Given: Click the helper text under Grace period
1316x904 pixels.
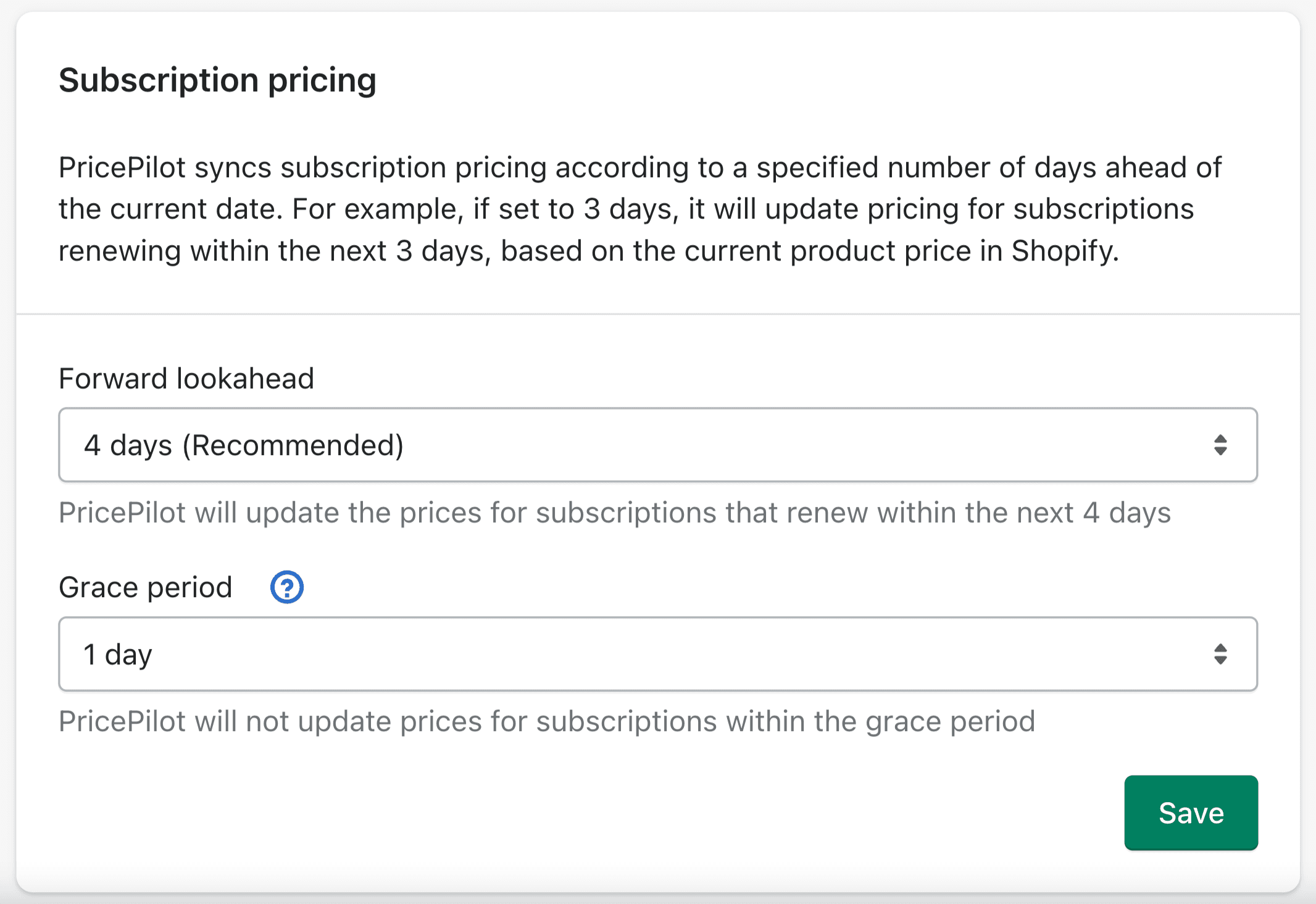Looking at the screenshot, I should click(x=546, y=721).
